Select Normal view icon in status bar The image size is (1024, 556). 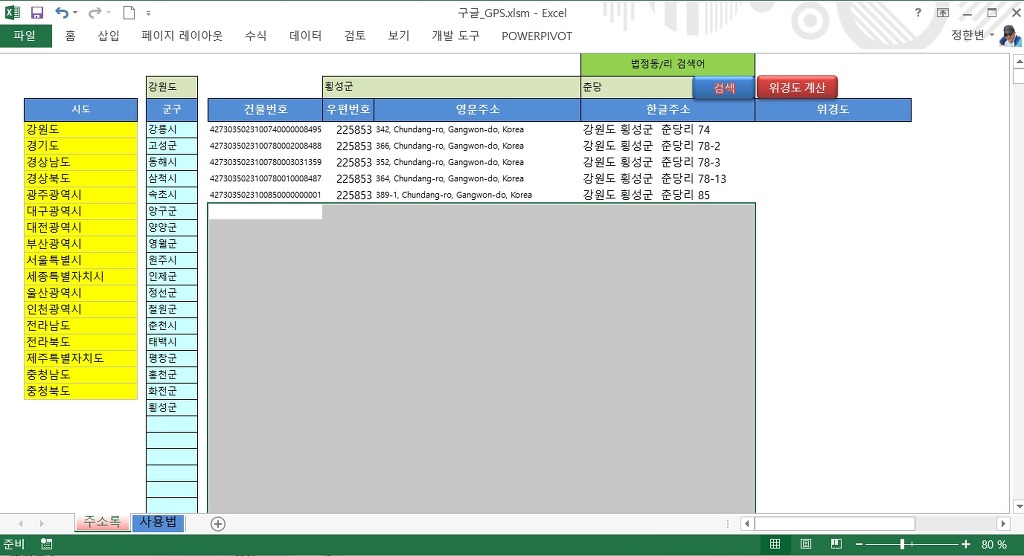click(x=775, y=545)
